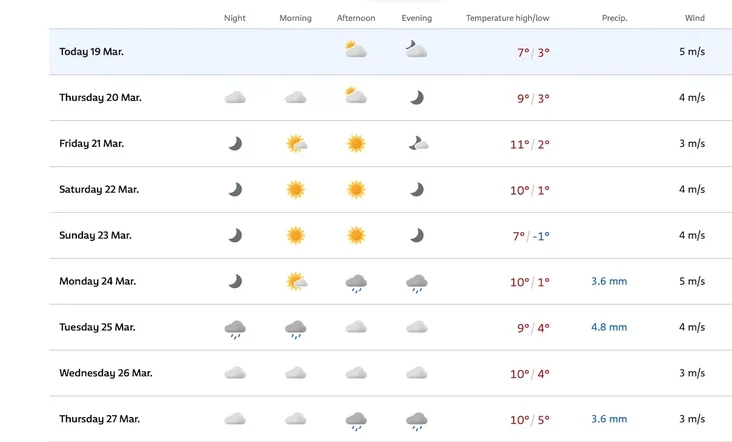Click the Temperature high/low column header
Viewport: 732px width, 442px height.
[507, 18]
